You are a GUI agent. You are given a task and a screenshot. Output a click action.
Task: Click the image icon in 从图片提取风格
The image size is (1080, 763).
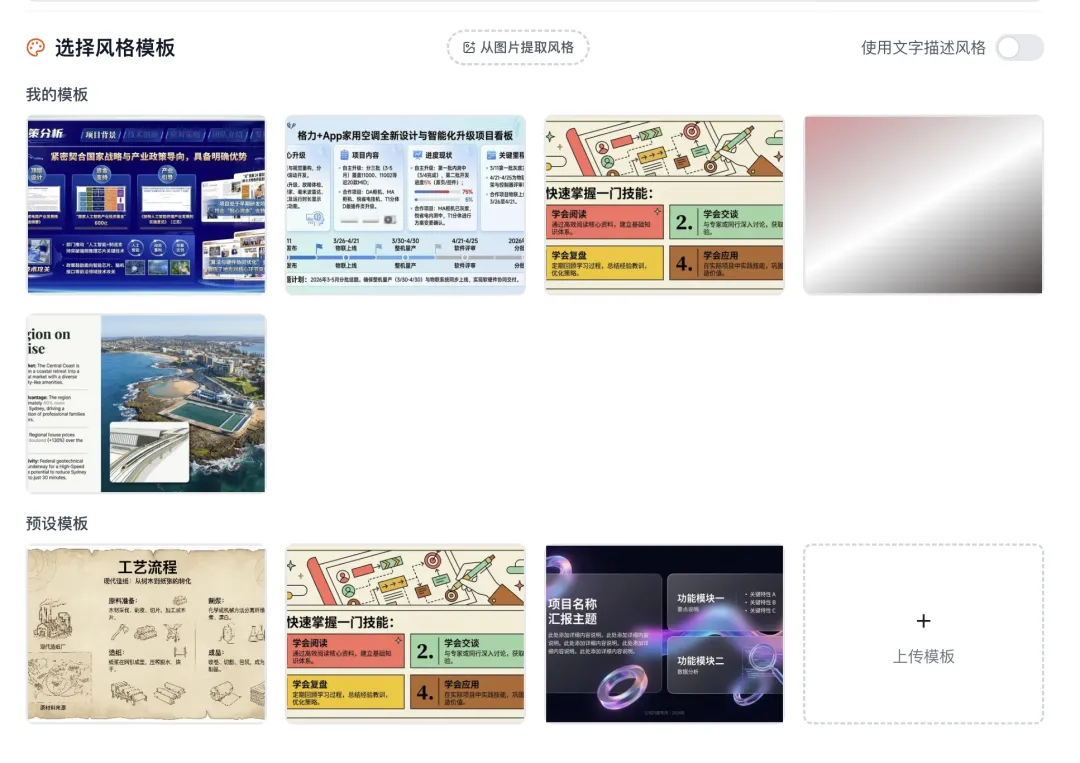[x=469, y=48]
